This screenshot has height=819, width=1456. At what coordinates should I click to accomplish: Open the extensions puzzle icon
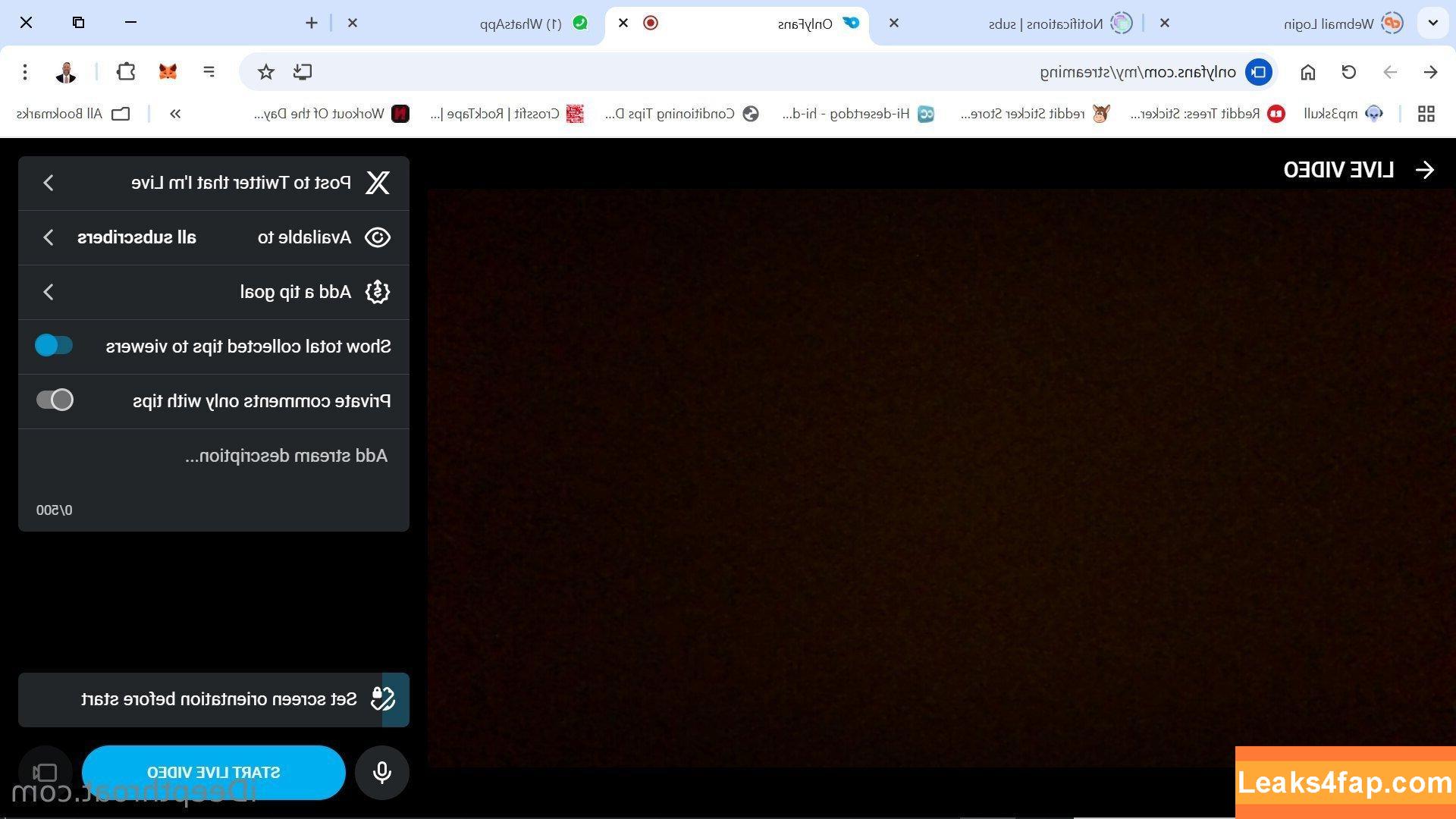pyautogui.click(x=126, y=71)
